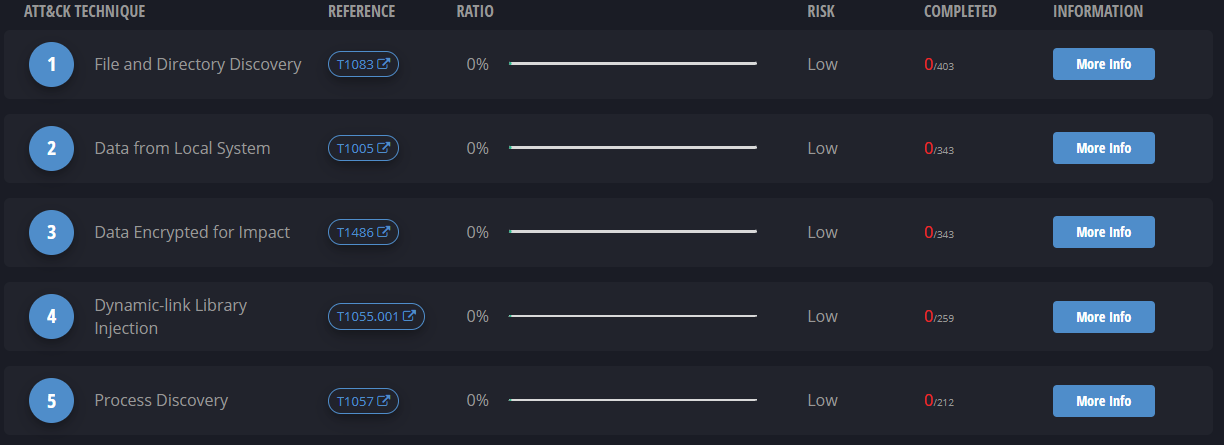Screen dimensions: 1224x445
Task: Open More Info for Process Discovery
Action: click(1104, 401)
